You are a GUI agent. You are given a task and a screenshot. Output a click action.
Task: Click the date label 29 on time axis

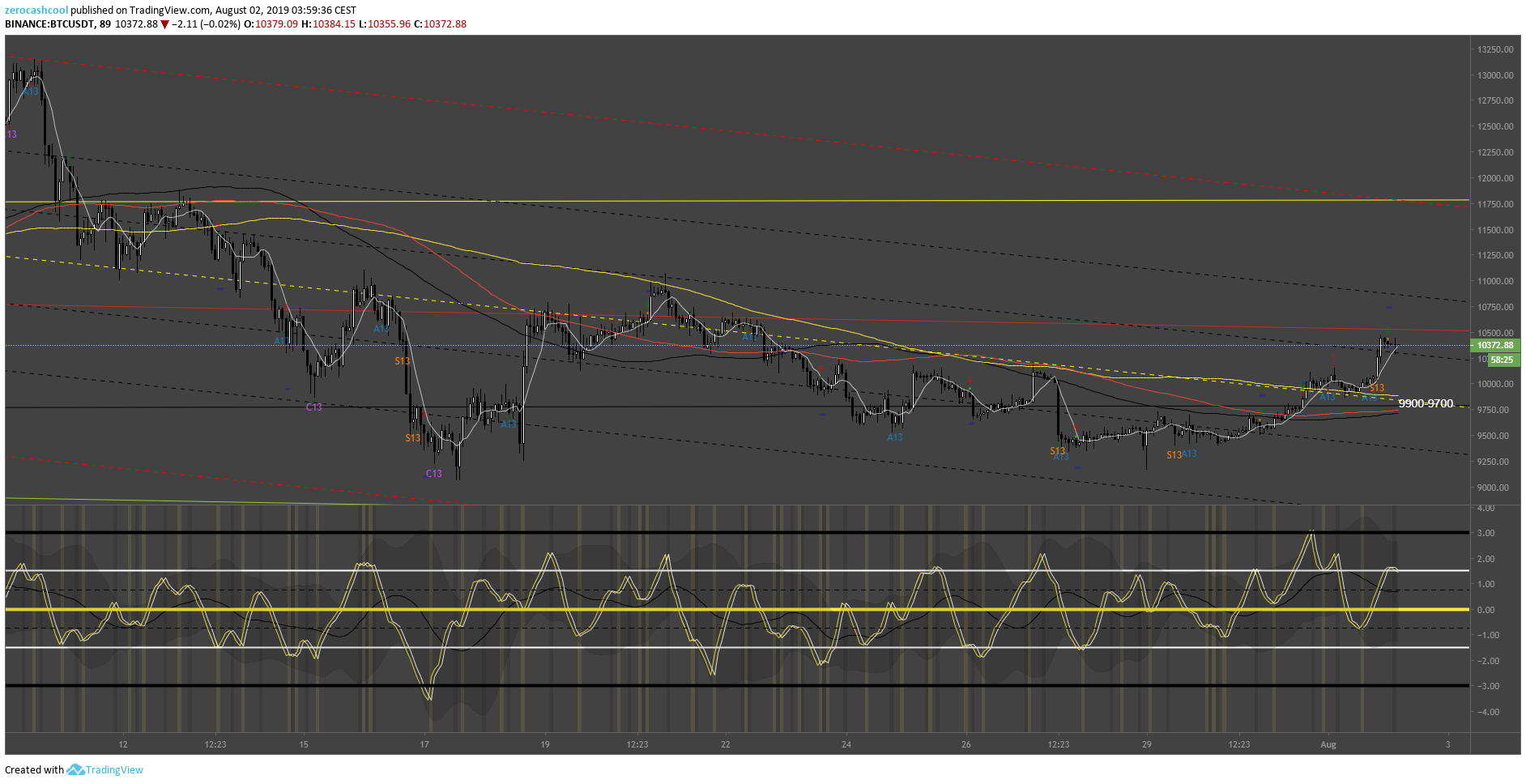click(x=1147, y=744)
